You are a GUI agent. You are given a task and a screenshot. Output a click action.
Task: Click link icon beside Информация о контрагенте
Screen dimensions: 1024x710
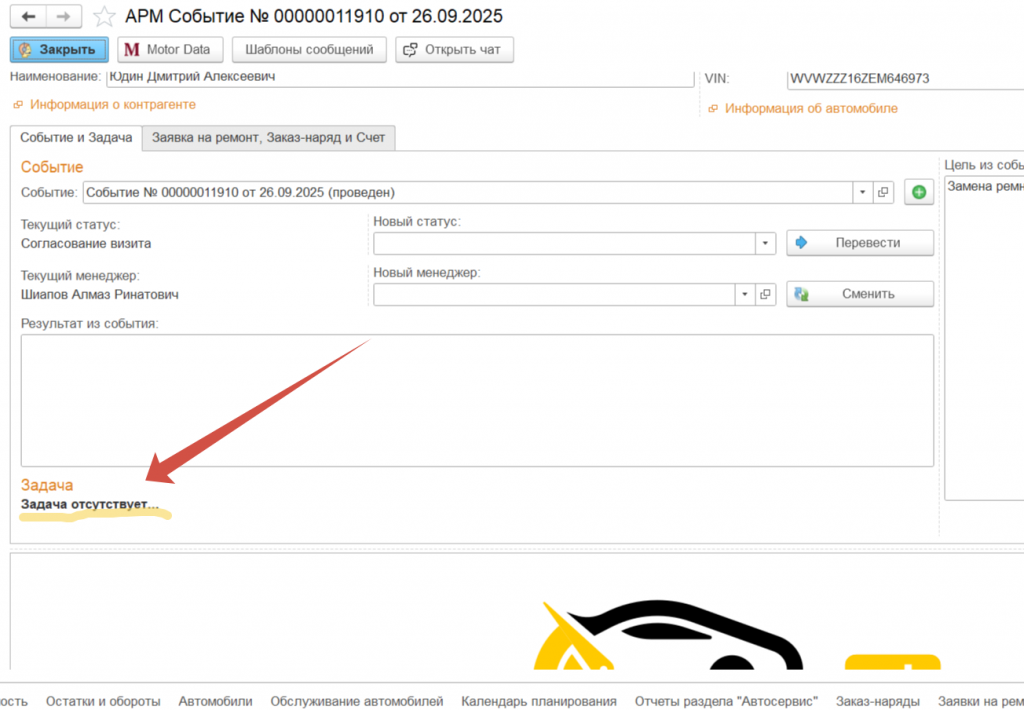point(17,105)
